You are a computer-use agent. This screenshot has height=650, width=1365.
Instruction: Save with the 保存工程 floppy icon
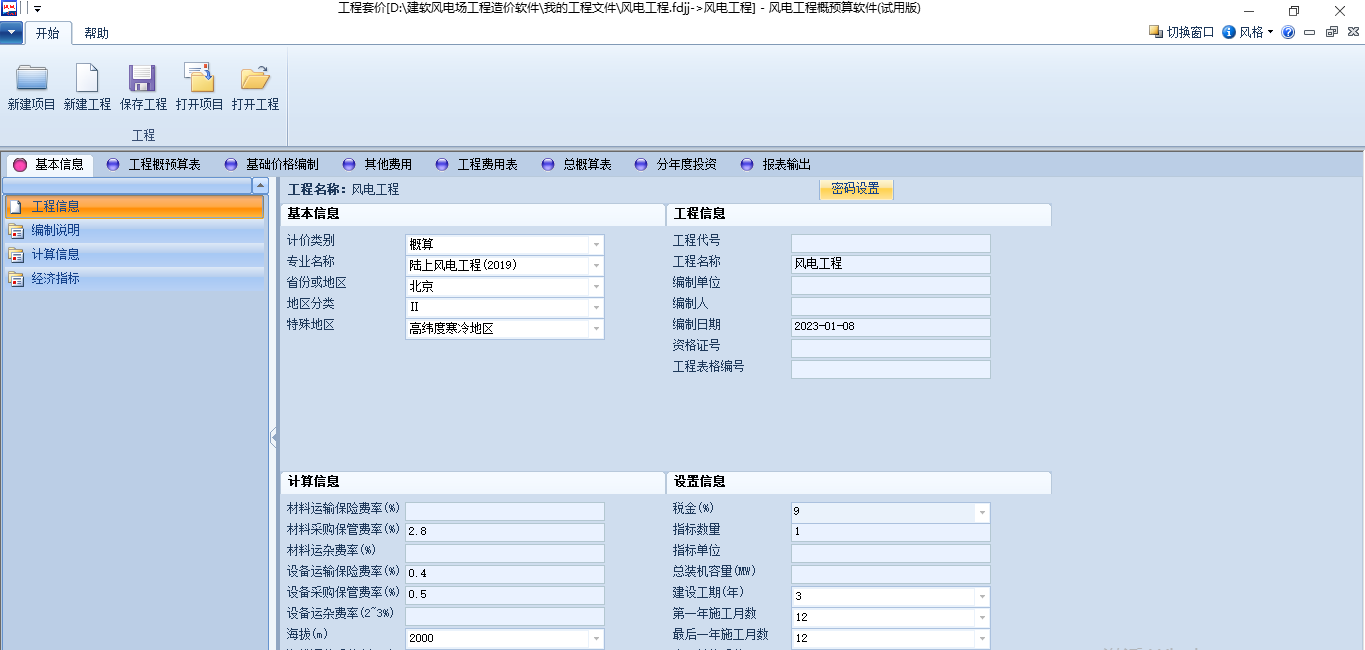click(x=143, y=78)
